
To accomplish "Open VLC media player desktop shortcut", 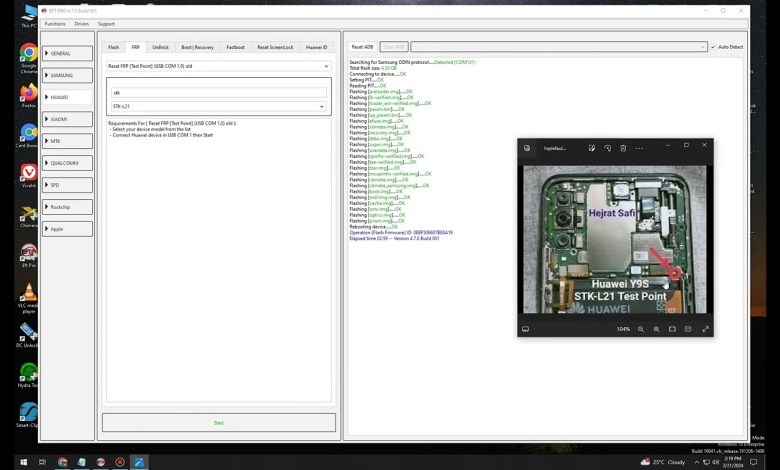I will point(28,298).
